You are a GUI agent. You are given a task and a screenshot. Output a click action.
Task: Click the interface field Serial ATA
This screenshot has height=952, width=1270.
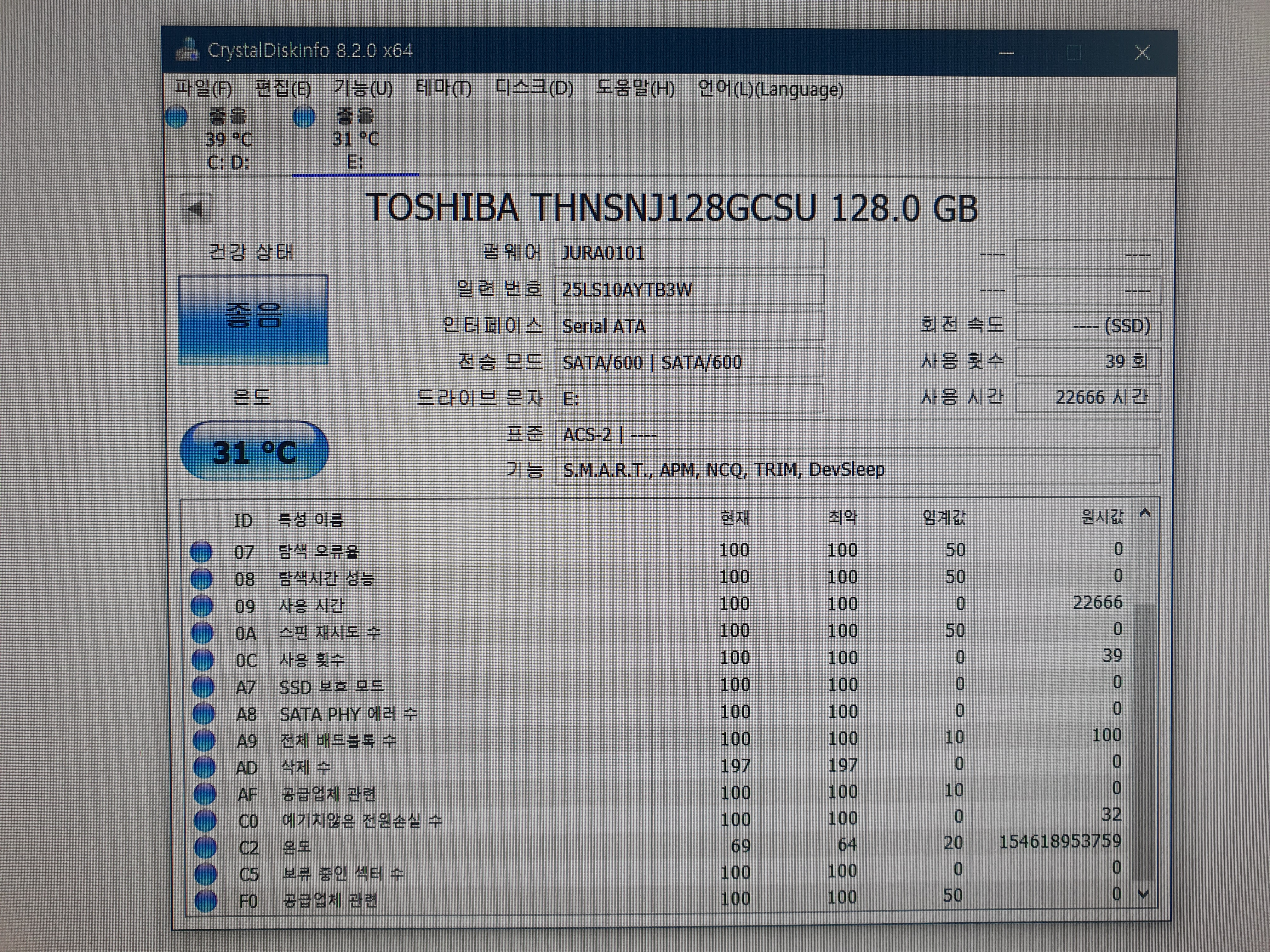(x=689, y=326)
